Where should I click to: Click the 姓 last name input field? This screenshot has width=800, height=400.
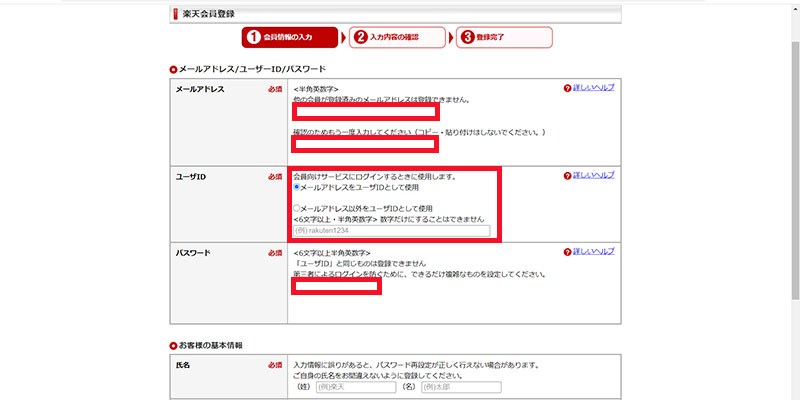[356, 387]
